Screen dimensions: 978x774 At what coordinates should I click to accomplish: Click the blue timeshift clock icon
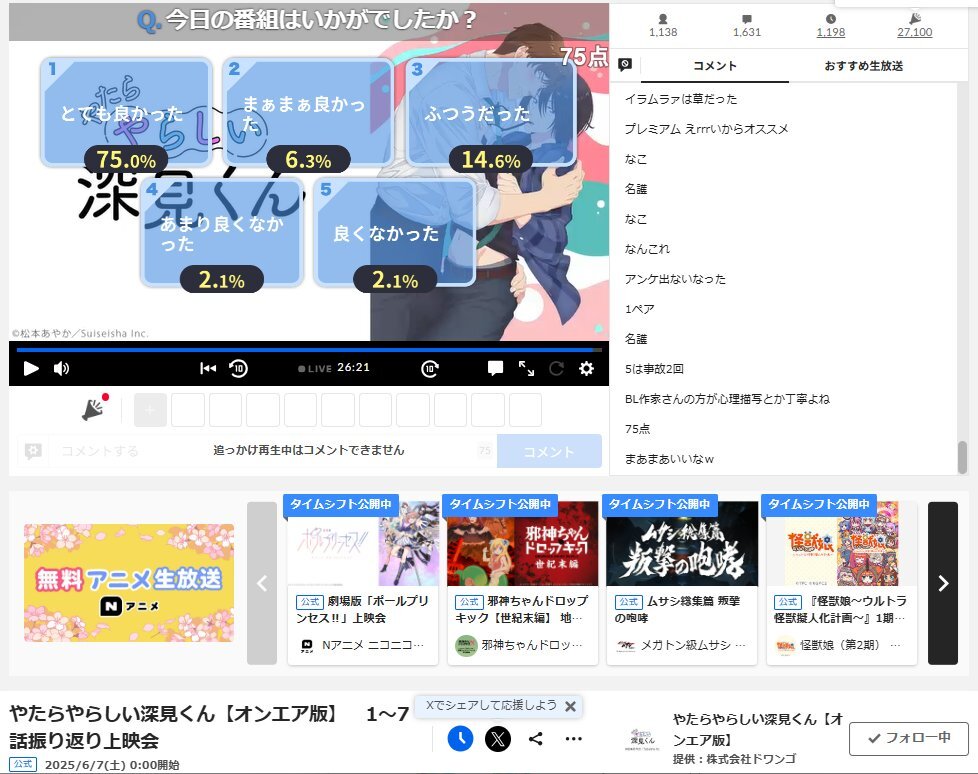coord(460,739)
